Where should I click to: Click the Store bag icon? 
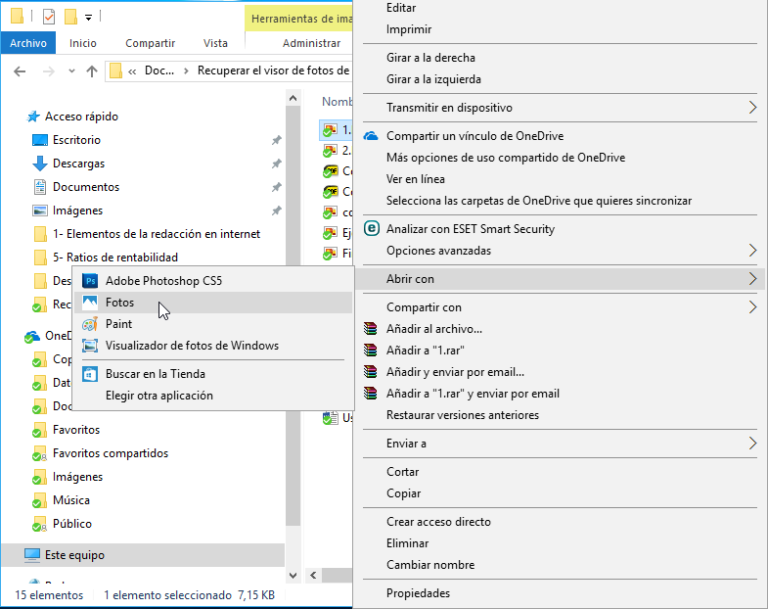click(90, 374)
